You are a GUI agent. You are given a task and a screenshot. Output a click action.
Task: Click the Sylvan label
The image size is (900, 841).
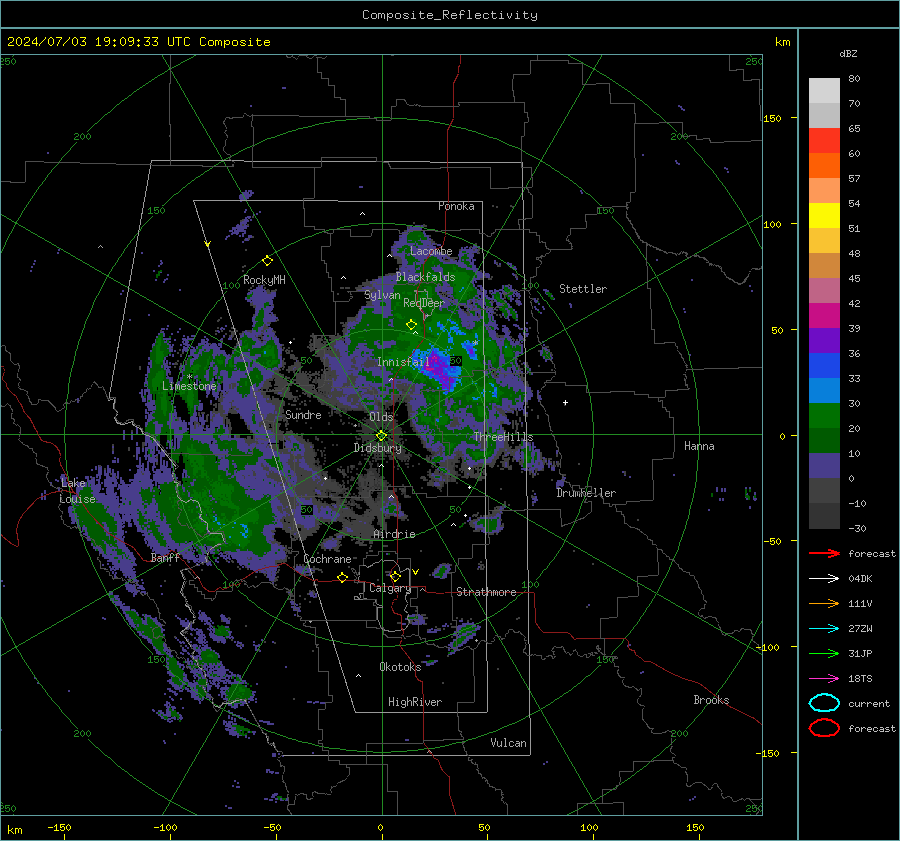click(x=382, y=295)
